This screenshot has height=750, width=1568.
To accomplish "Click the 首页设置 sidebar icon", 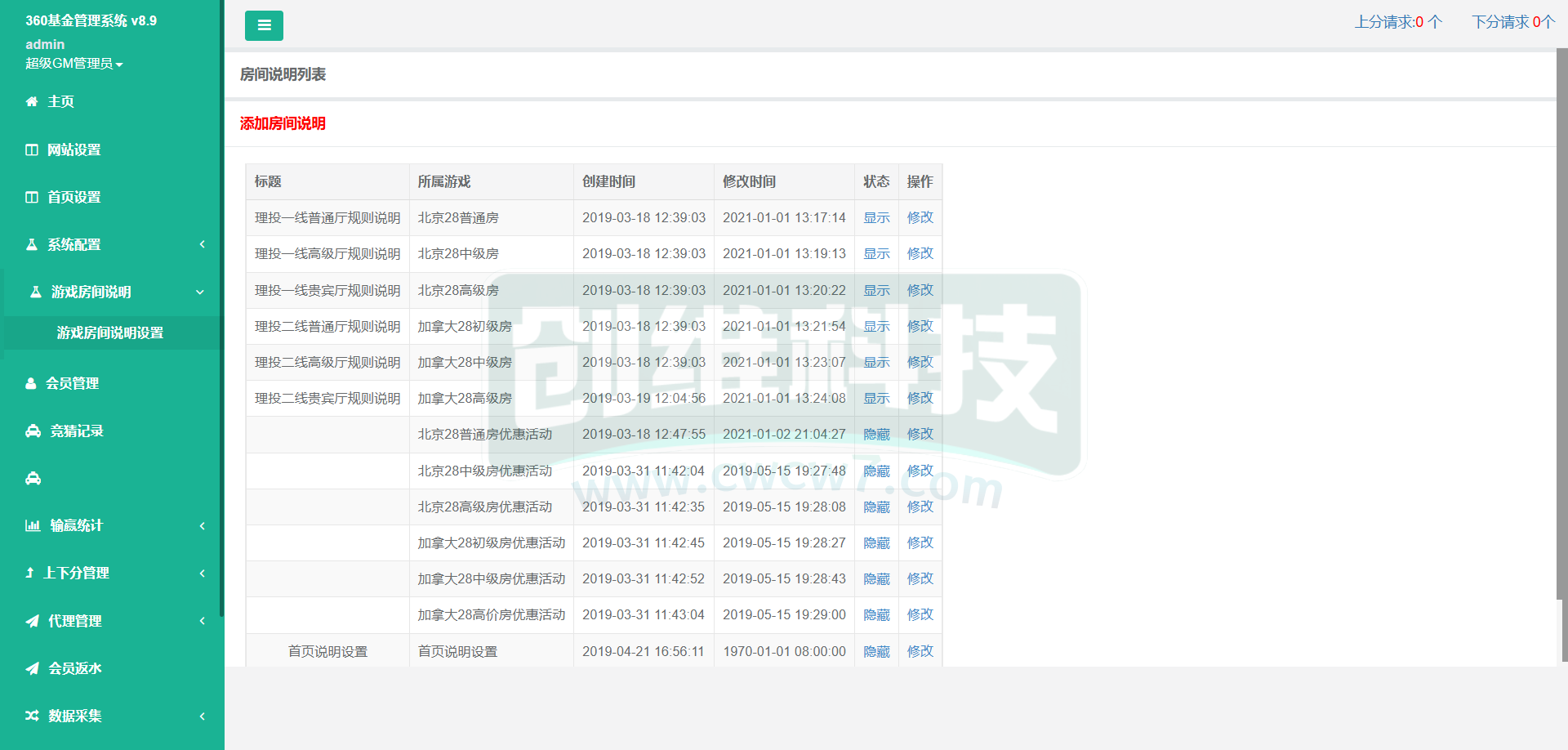I will coord(32,197).
